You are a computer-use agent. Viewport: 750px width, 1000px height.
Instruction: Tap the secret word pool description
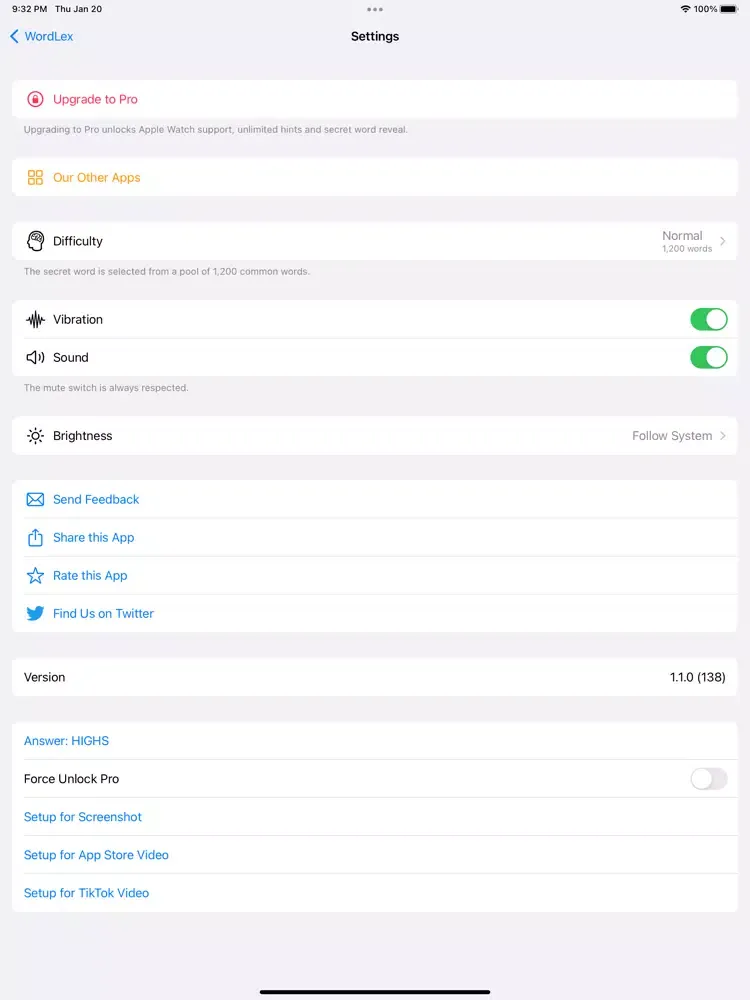(x=166, y=272)
